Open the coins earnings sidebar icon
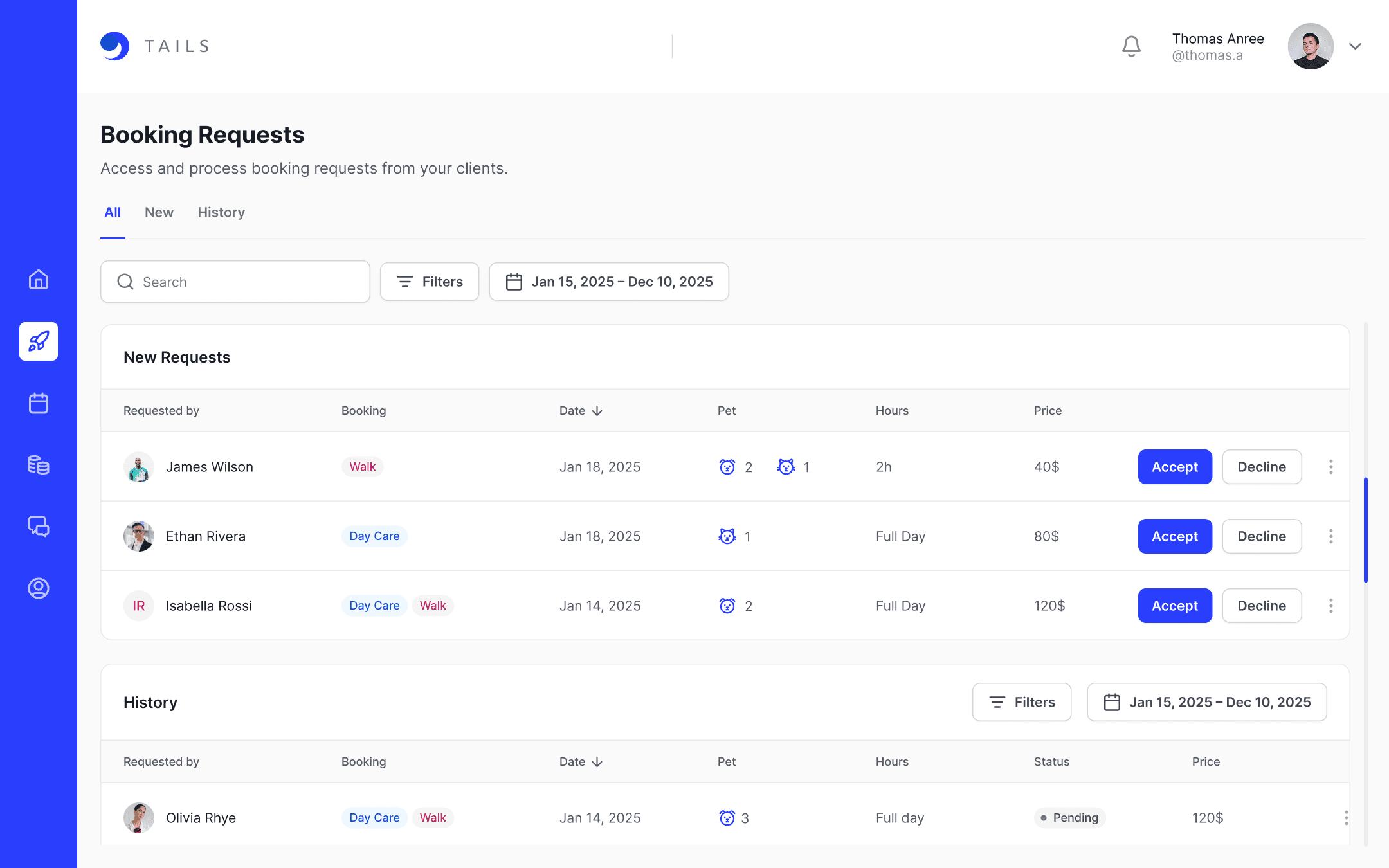Screen dimensions: 1389x868 39,464
